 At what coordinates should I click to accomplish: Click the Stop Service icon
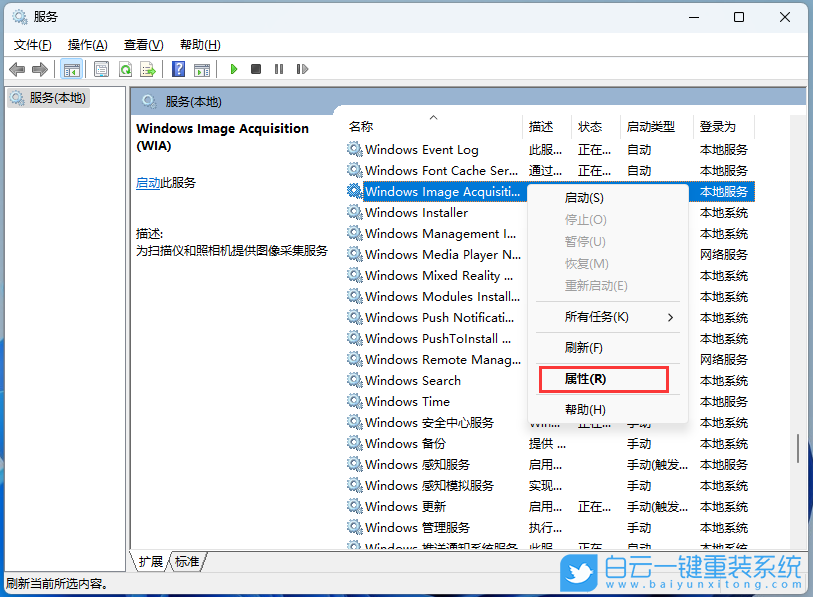pyautogui.click(x=256, y=69)
